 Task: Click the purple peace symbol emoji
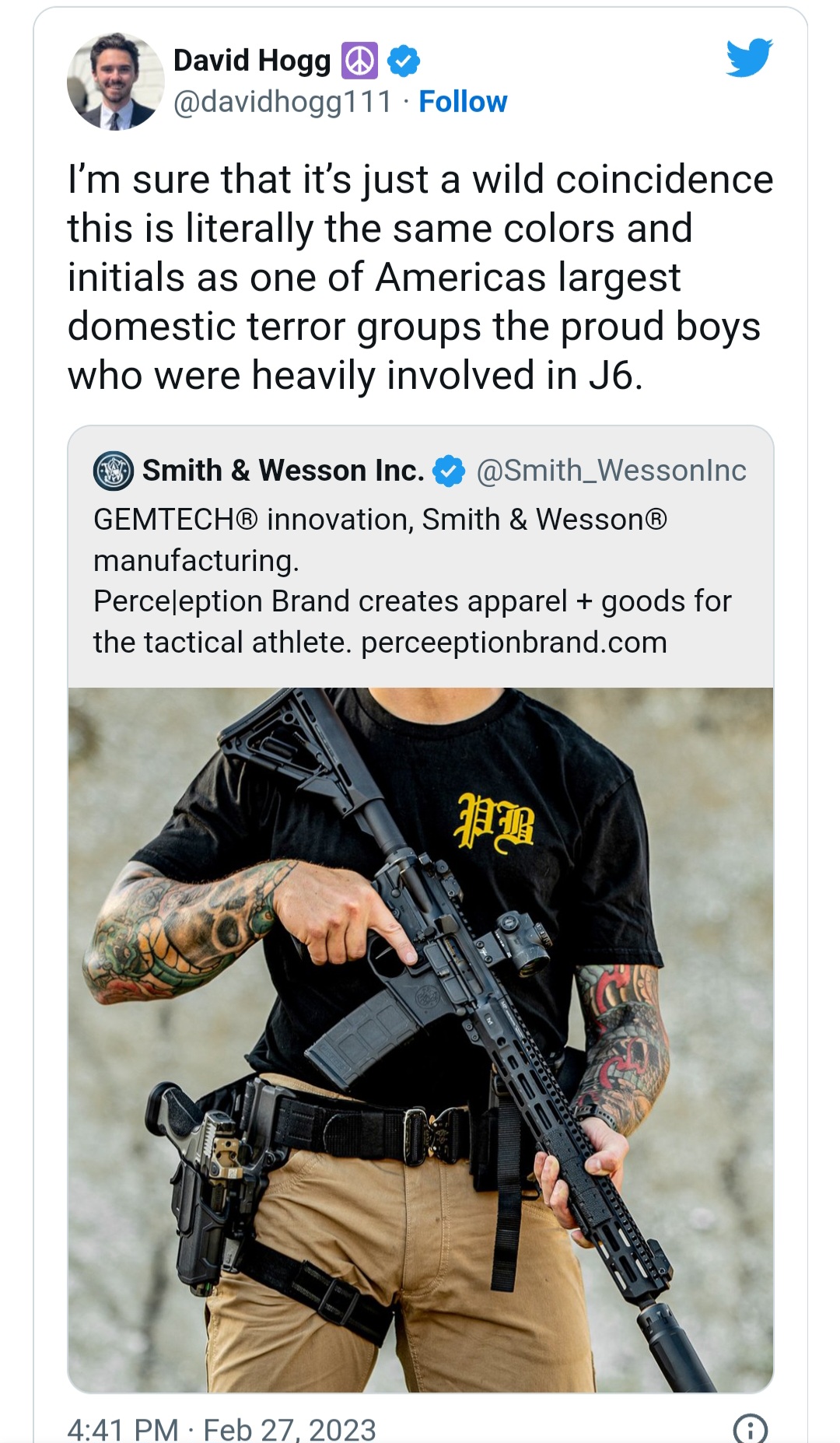pos(359,61)
